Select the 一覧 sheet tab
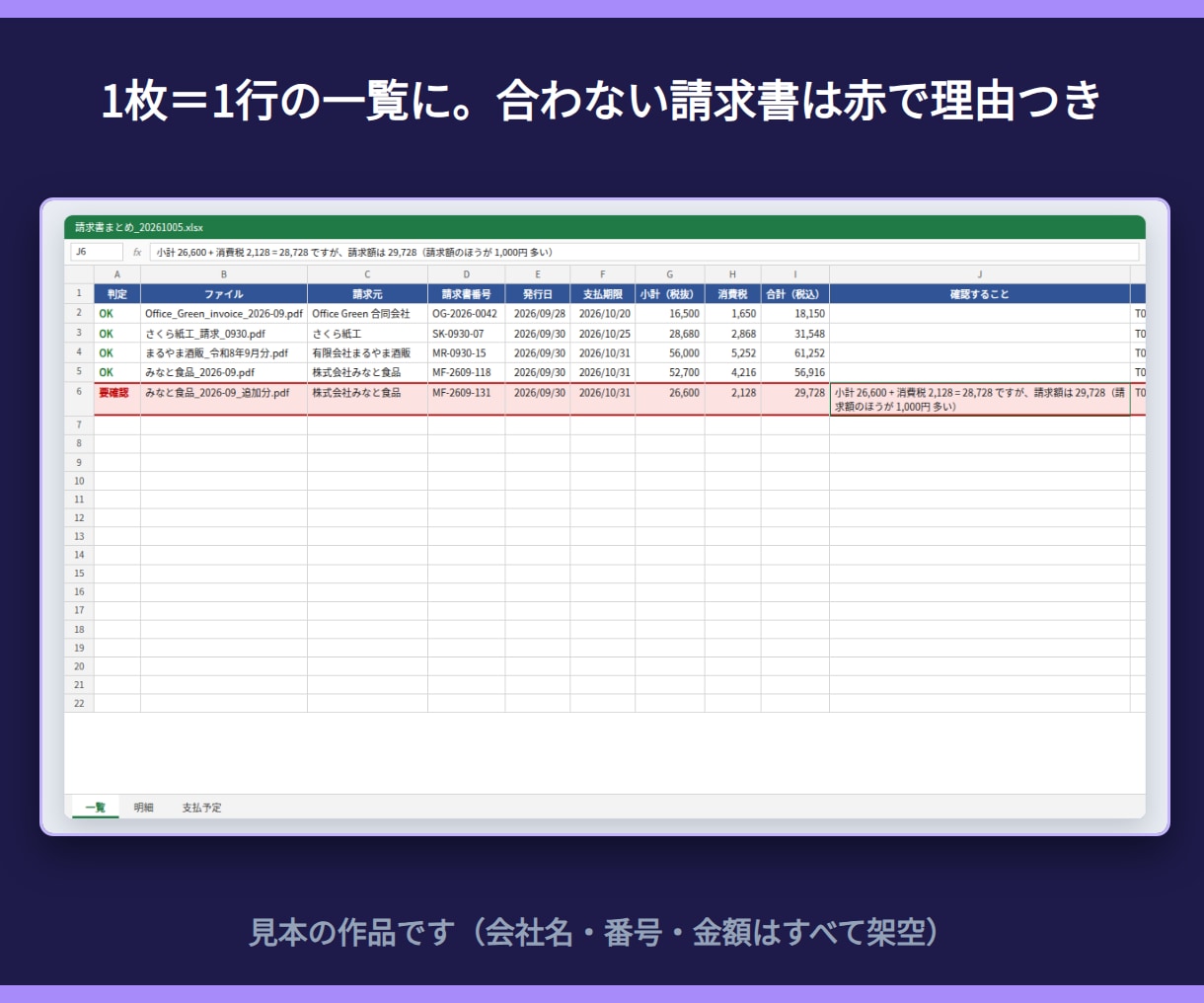This screenshot has width=1204, height=1003. (96, 808)
